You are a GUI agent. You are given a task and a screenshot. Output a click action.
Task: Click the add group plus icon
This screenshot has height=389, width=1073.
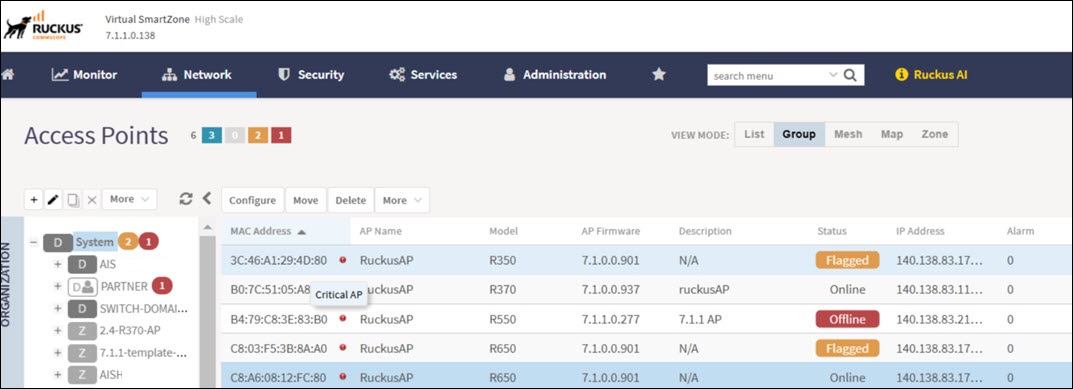[34, 199]
